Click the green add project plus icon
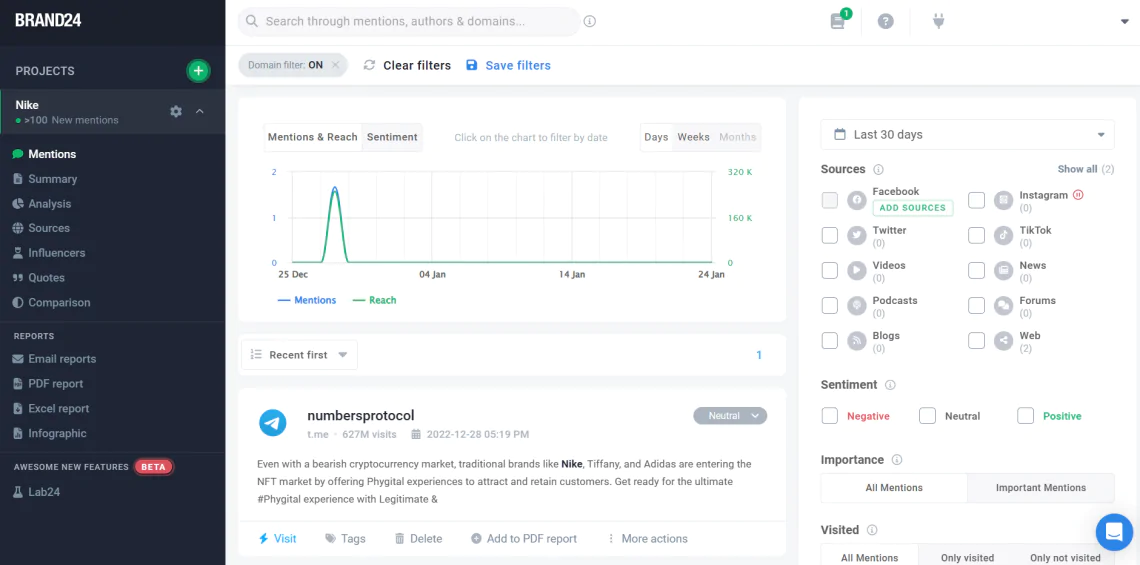 pyautogui.click(x=198, y=71)
